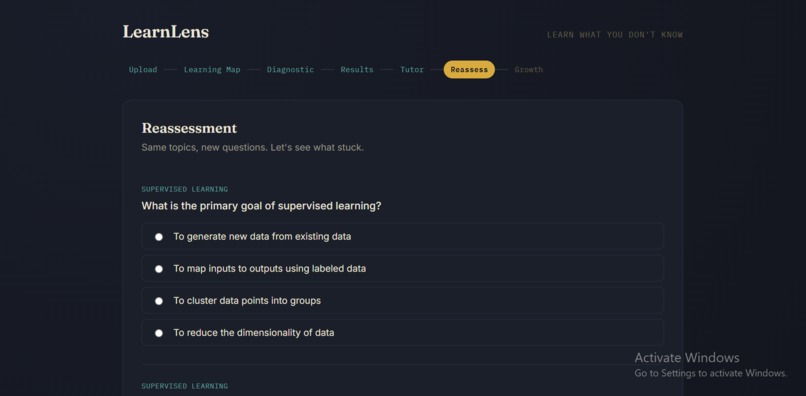Image resolution: width=806 pixels, height=396 pixels.
Task: Select radio for 'To cluster data points into groups'
Action: click(x=159, y=301)
